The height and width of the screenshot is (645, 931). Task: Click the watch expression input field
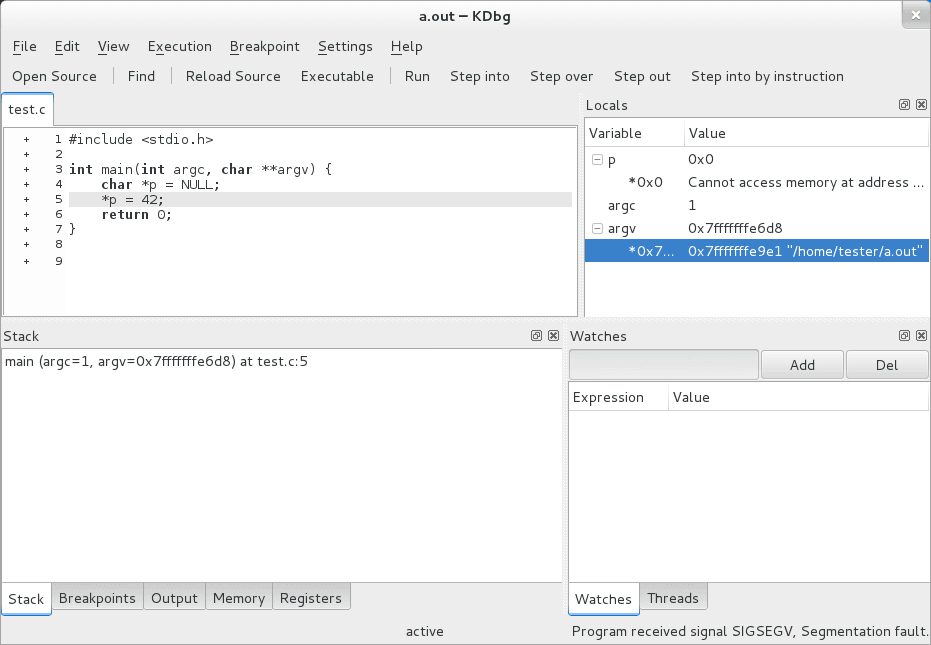pyautogui.click(x=664, y=365)
